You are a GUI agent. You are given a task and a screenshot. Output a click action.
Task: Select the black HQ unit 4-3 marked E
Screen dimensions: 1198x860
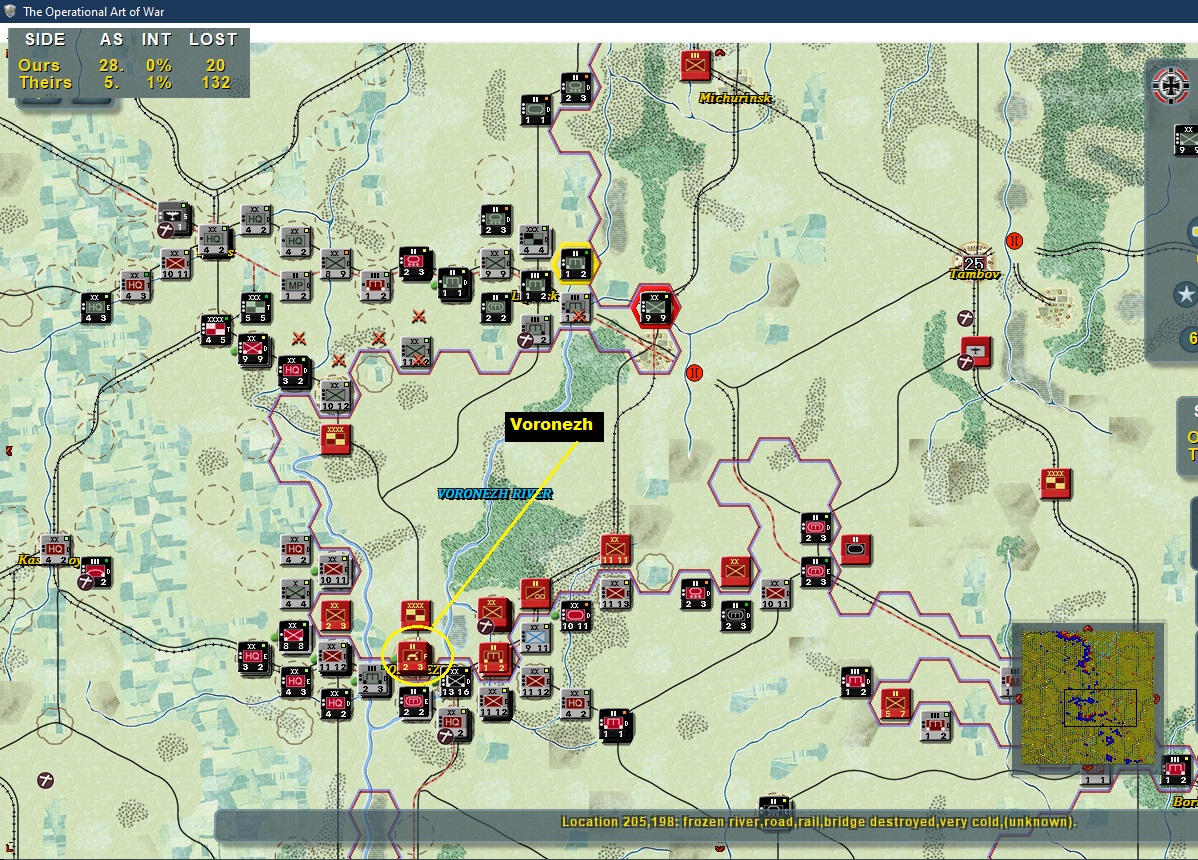[x=96, y=308]
